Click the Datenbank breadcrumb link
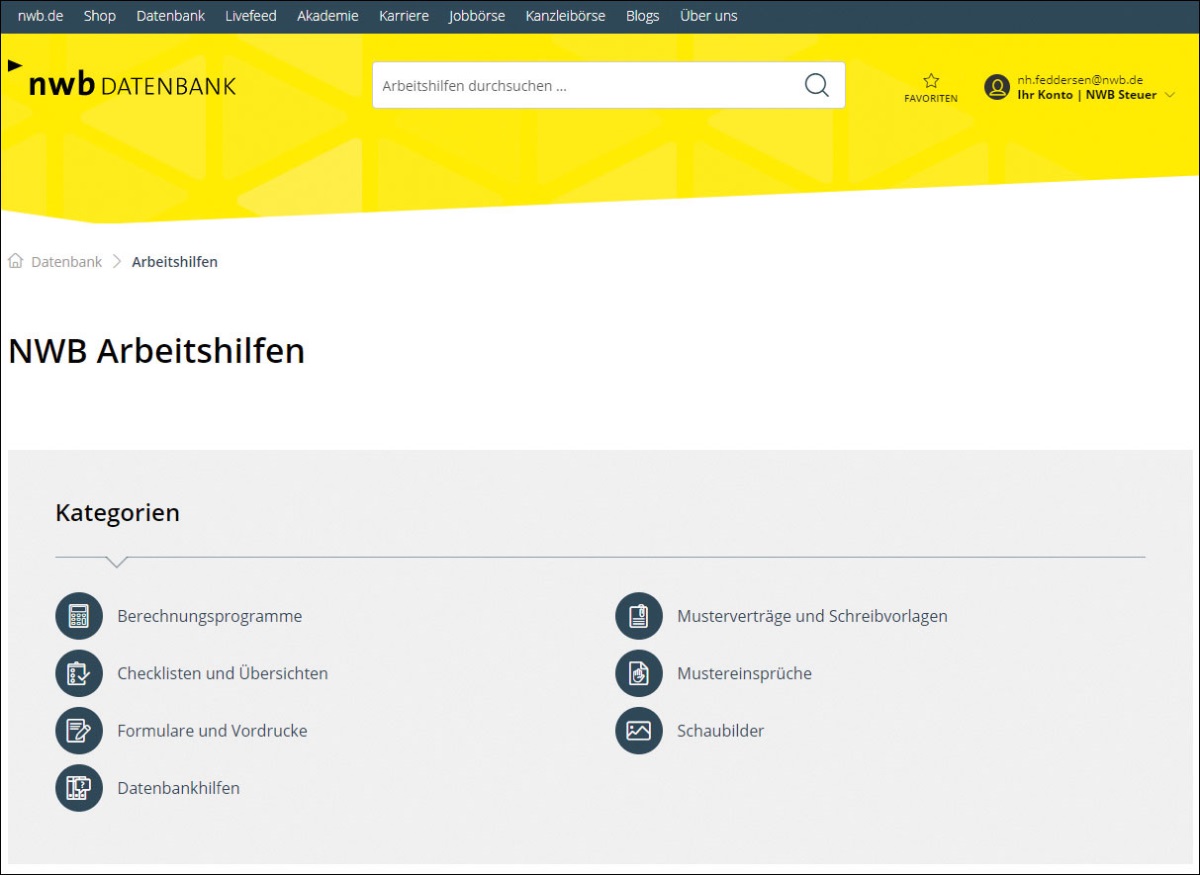Screen dimensions: 1200x875 pyautogui.click(x=67, y=262)
